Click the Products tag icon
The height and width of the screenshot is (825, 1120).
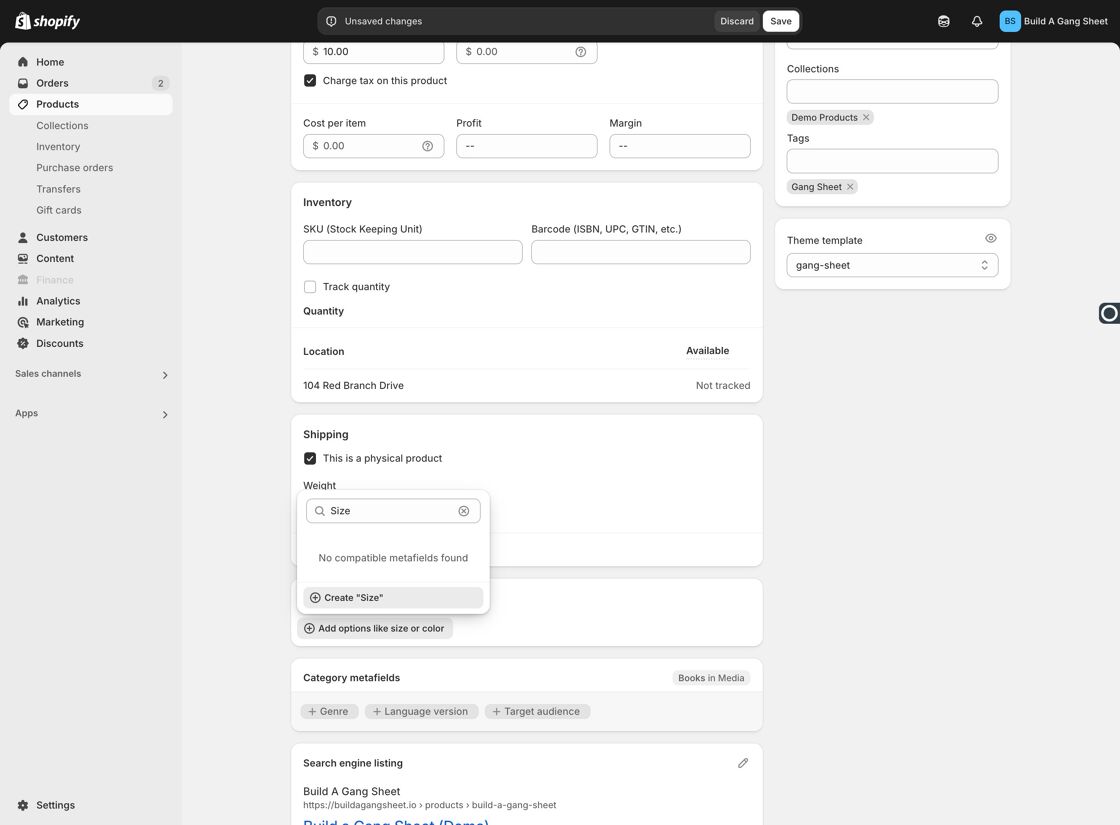[x=23, y=104]
